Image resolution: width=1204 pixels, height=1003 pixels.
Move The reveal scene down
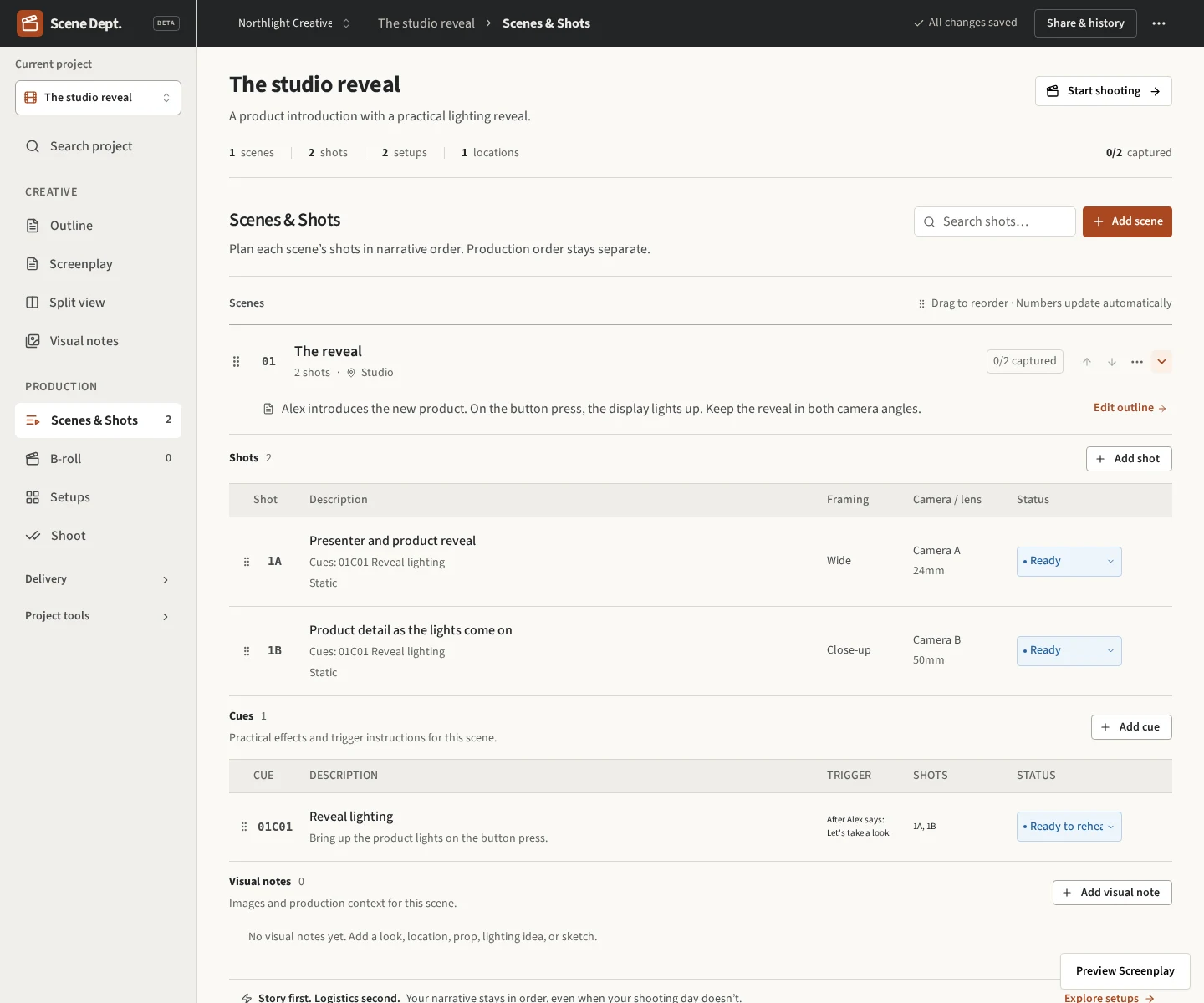pos(1112,362)
